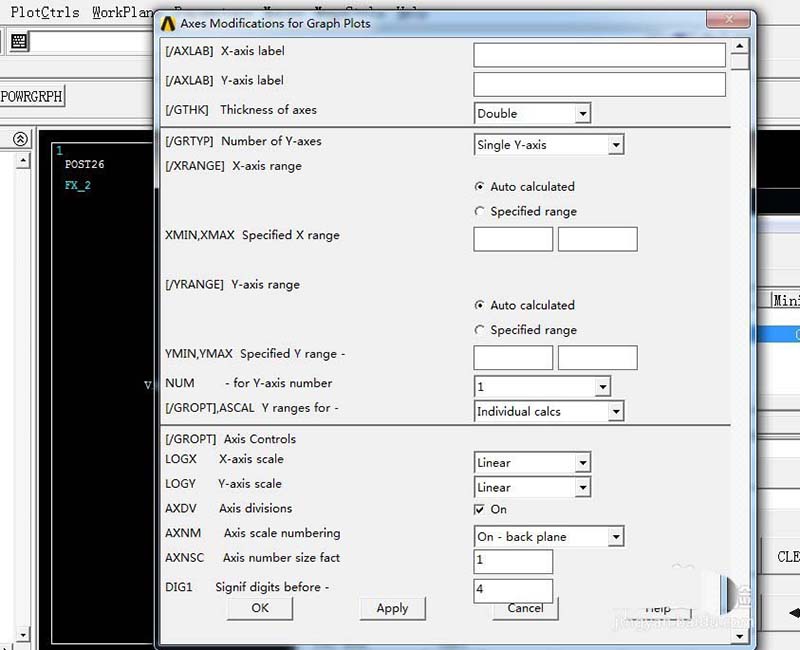Click the ANSYS logo in dialog title
The image size is (800, 650).
click(168, 23)
